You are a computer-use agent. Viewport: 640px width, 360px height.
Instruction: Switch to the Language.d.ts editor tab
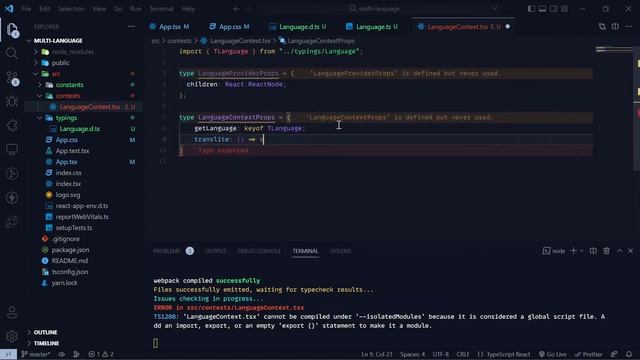(x=298, y=27)
